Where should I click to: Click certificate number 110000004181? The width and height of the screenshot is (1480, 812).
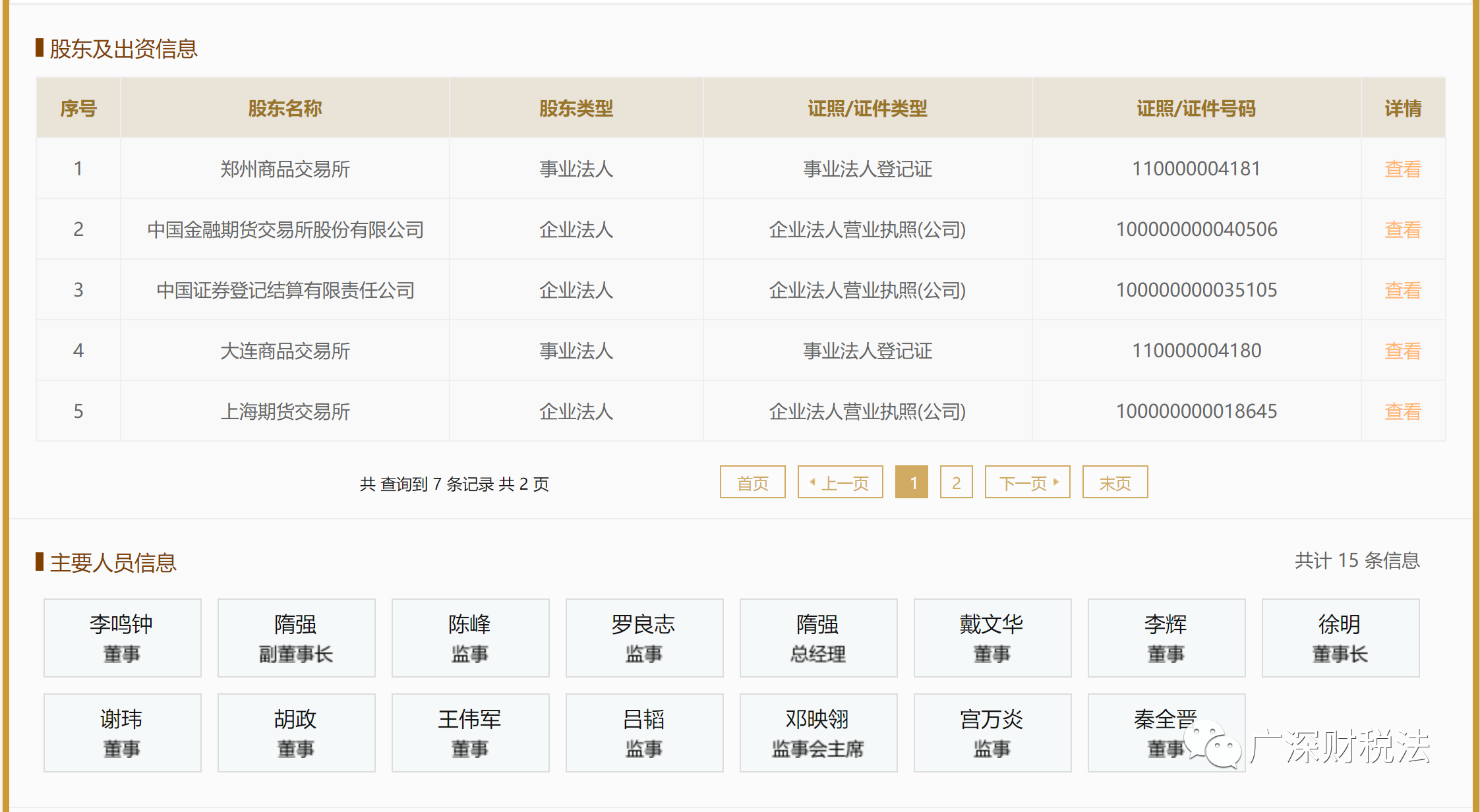point(1196,169)
